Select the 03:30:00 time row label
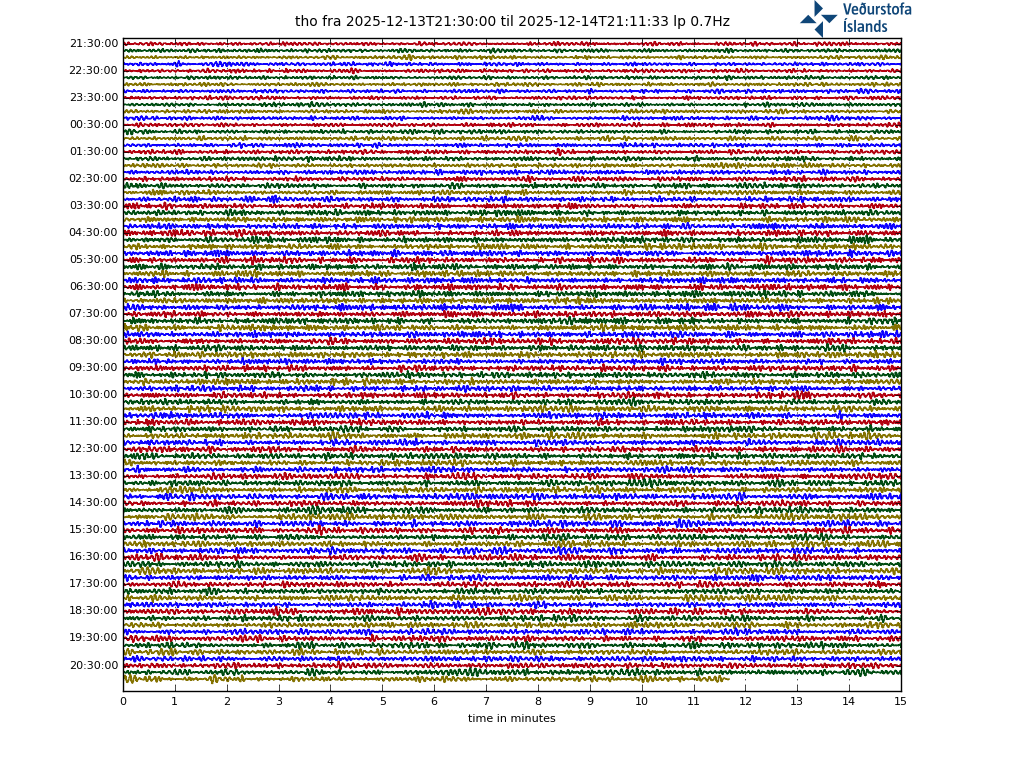1024x768 pixels. tap(94, 206)
